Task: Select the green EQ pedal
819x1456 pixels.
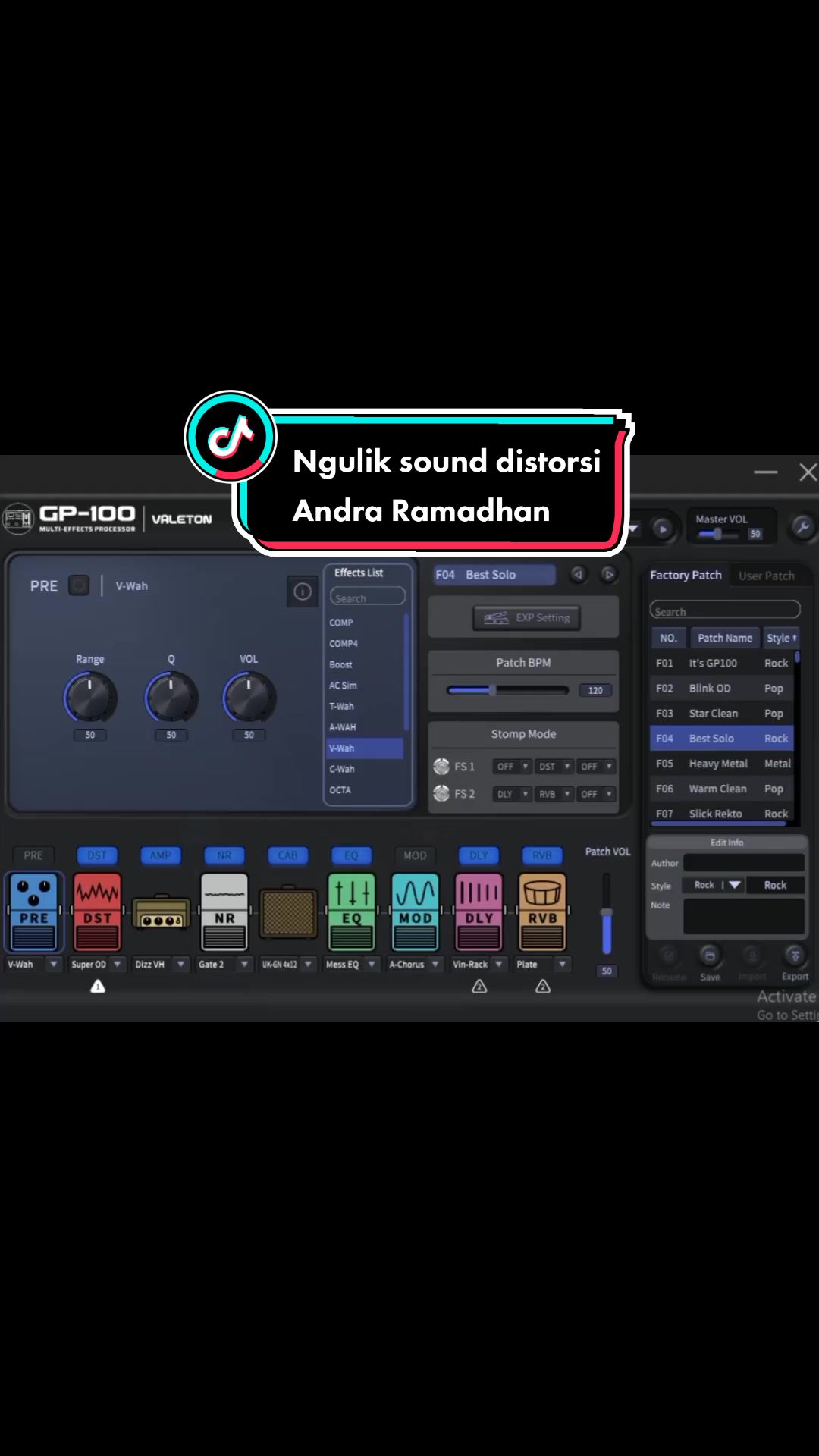Action: tap(351, 912)
